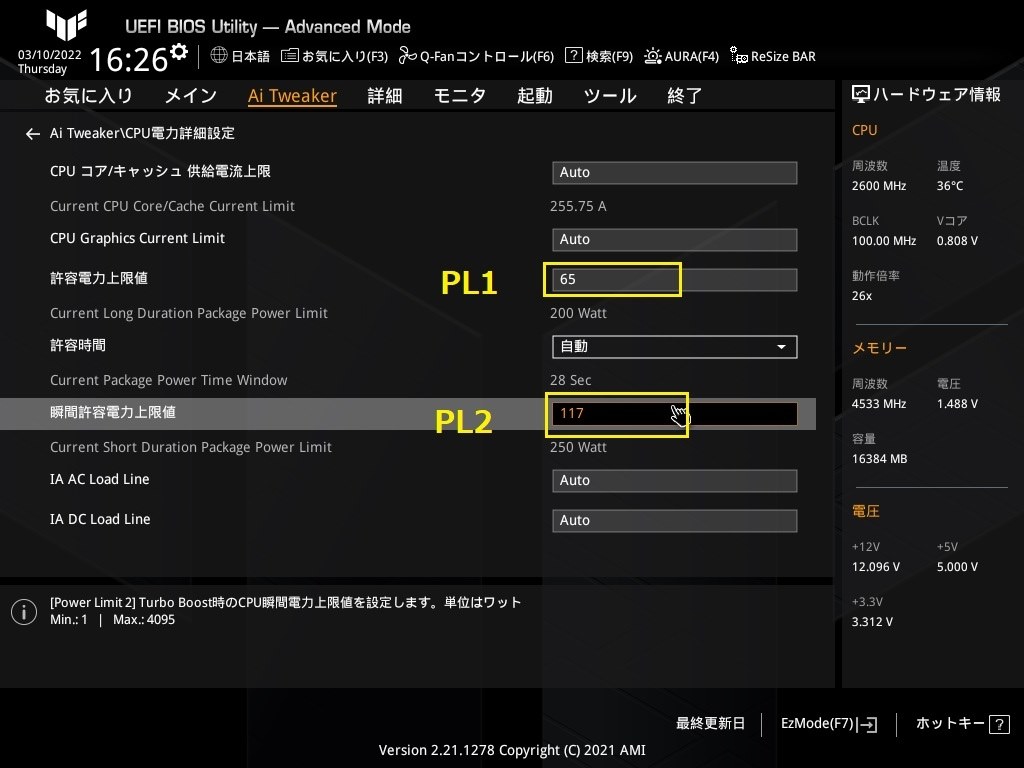This screenshot has height=768, width=1024.
Task: Click 最終更新日 button
Action: pyautogui.click(x=710, y=724)
